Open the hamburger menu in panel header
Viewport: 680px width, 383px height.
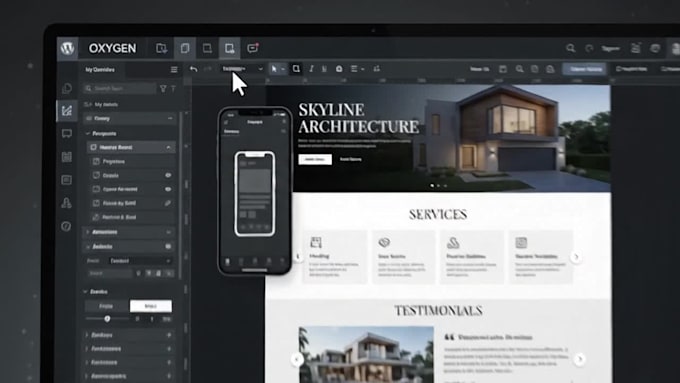pos(174,69)
